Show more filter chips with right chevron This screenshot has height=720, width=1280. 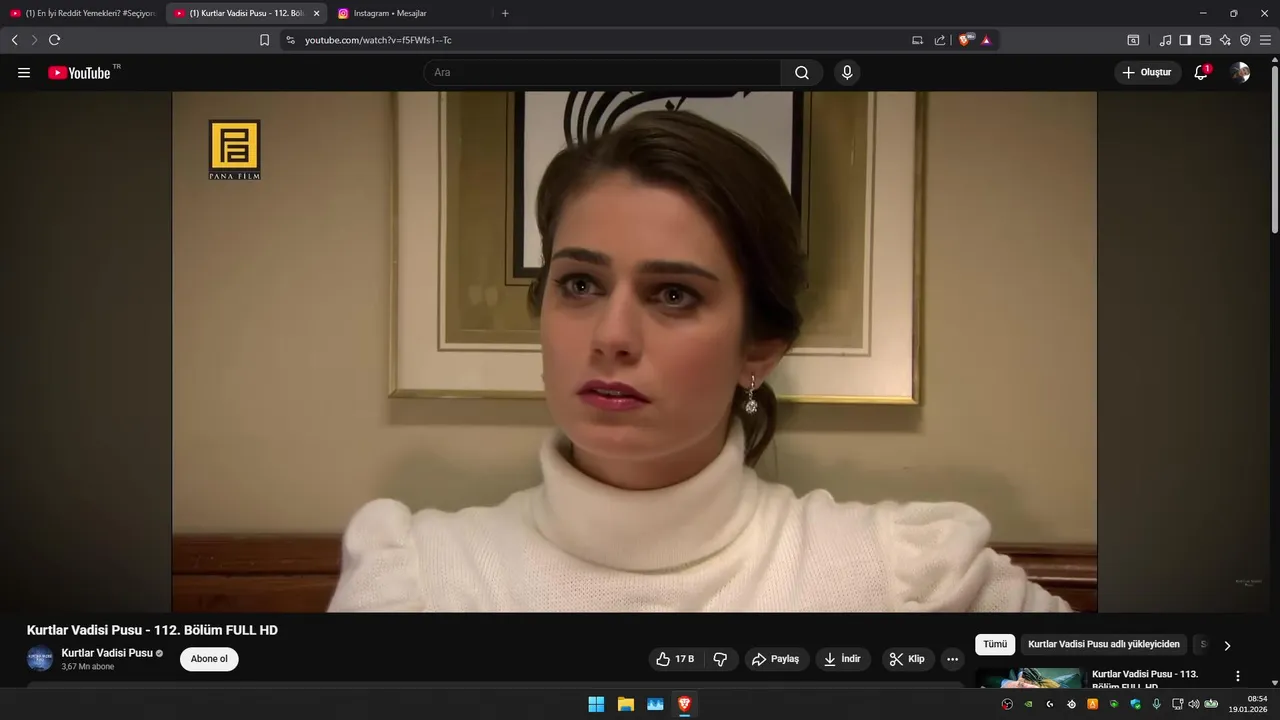tap(1227, 645)
